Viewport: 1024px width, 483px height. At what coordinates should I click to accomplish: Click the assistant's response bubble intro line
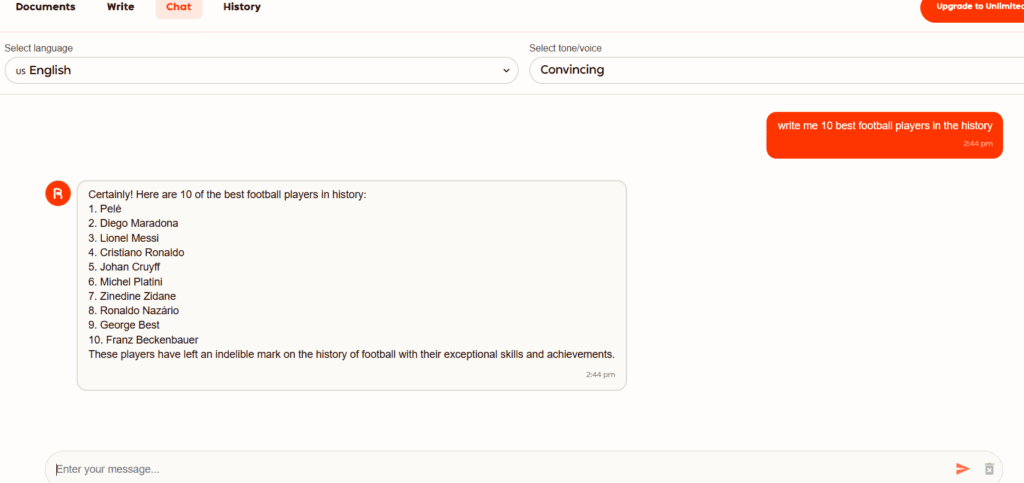click(227, 194)
